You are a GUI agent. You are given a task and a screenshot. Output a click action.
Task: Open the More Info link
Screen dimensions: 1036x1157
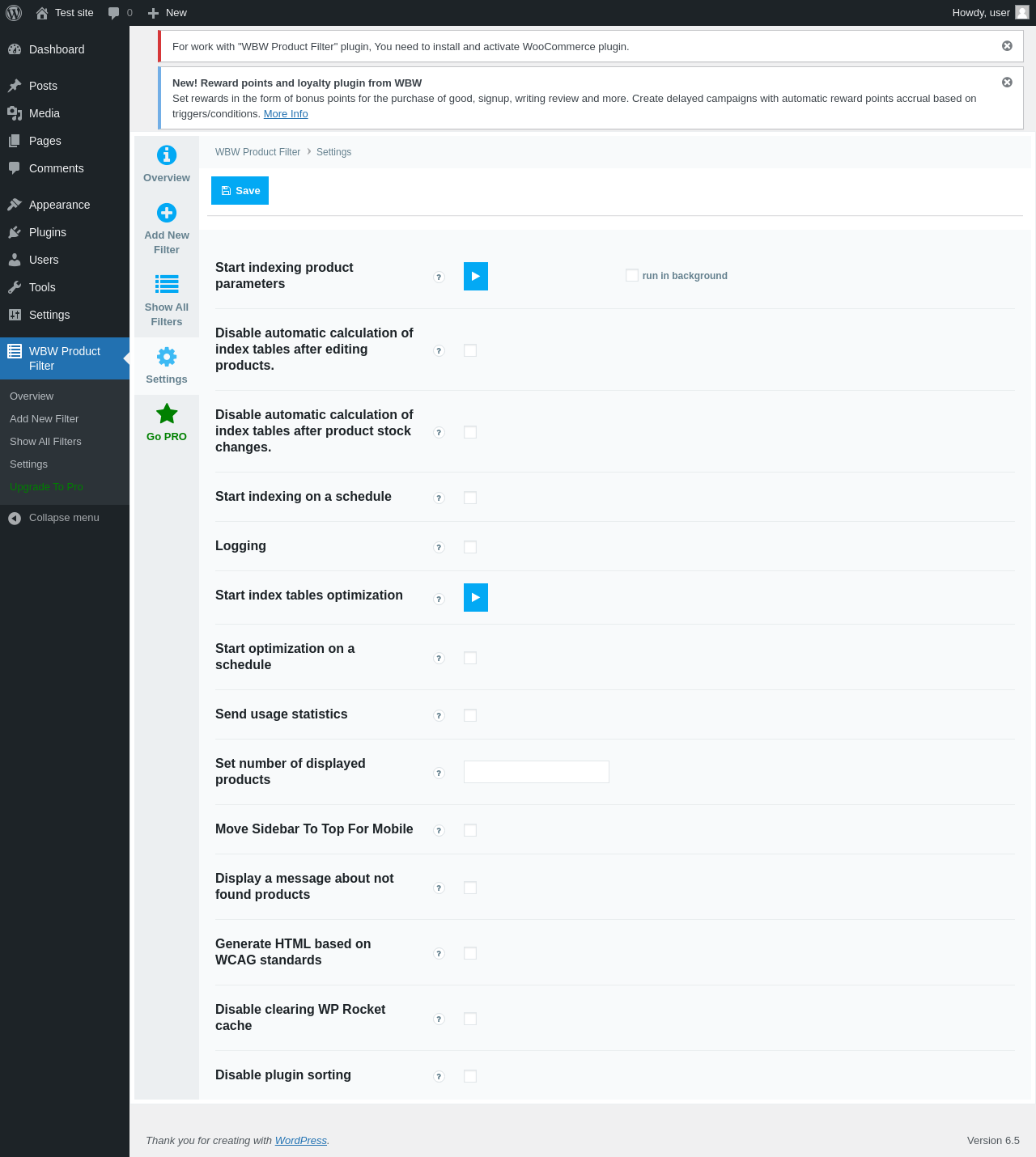pyautogui.click(x=286, y=114)
